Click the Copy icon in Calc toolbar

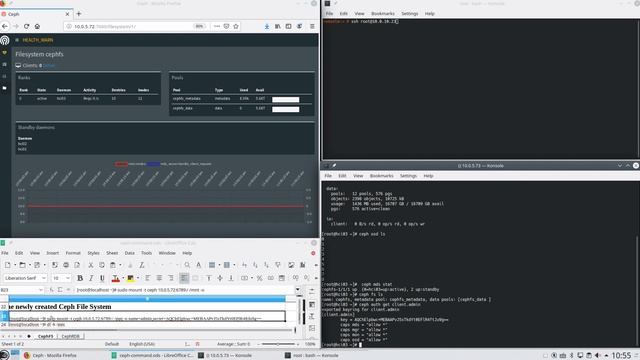click(102, 265)
